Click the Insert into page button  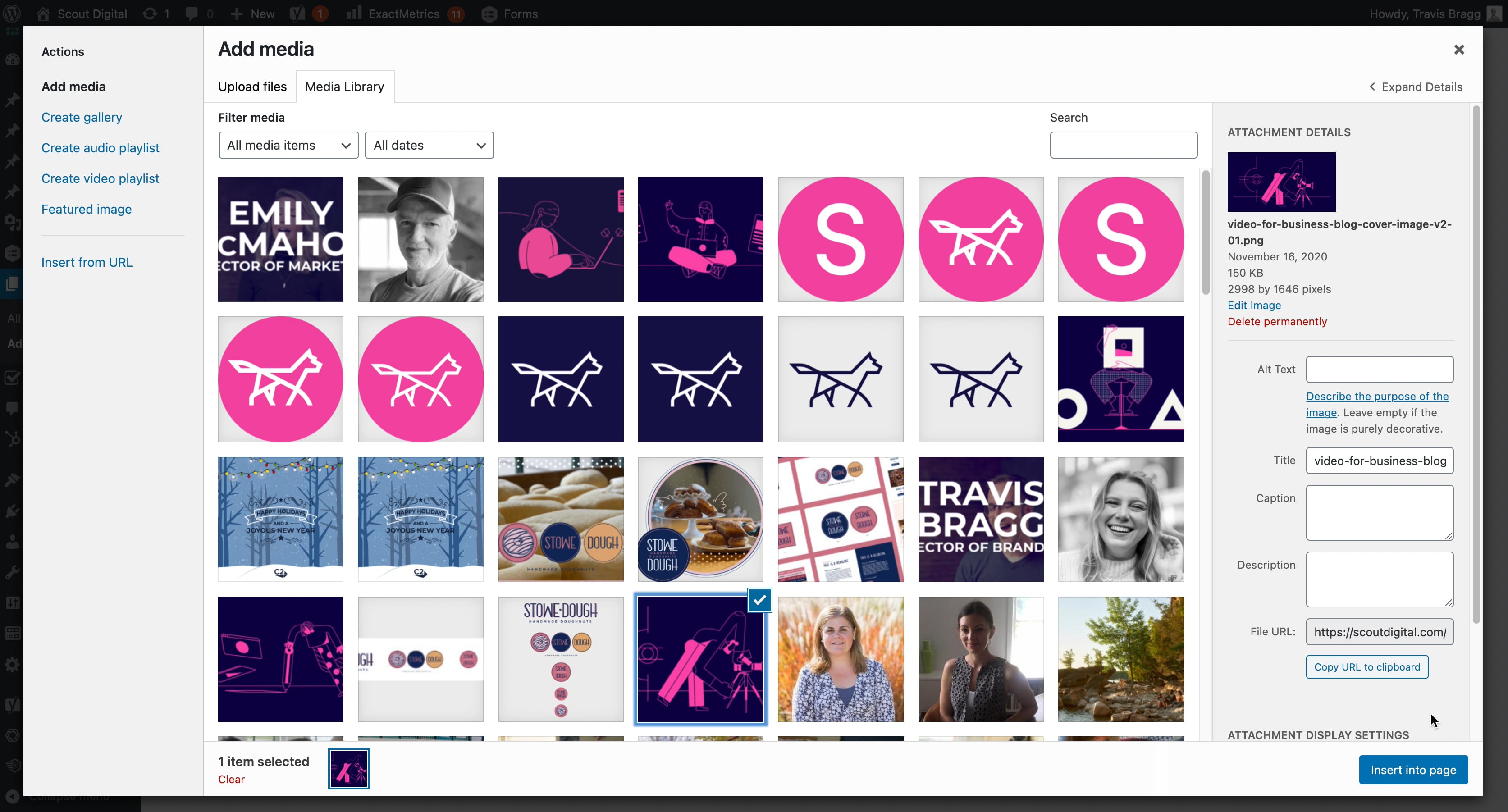1413,770
